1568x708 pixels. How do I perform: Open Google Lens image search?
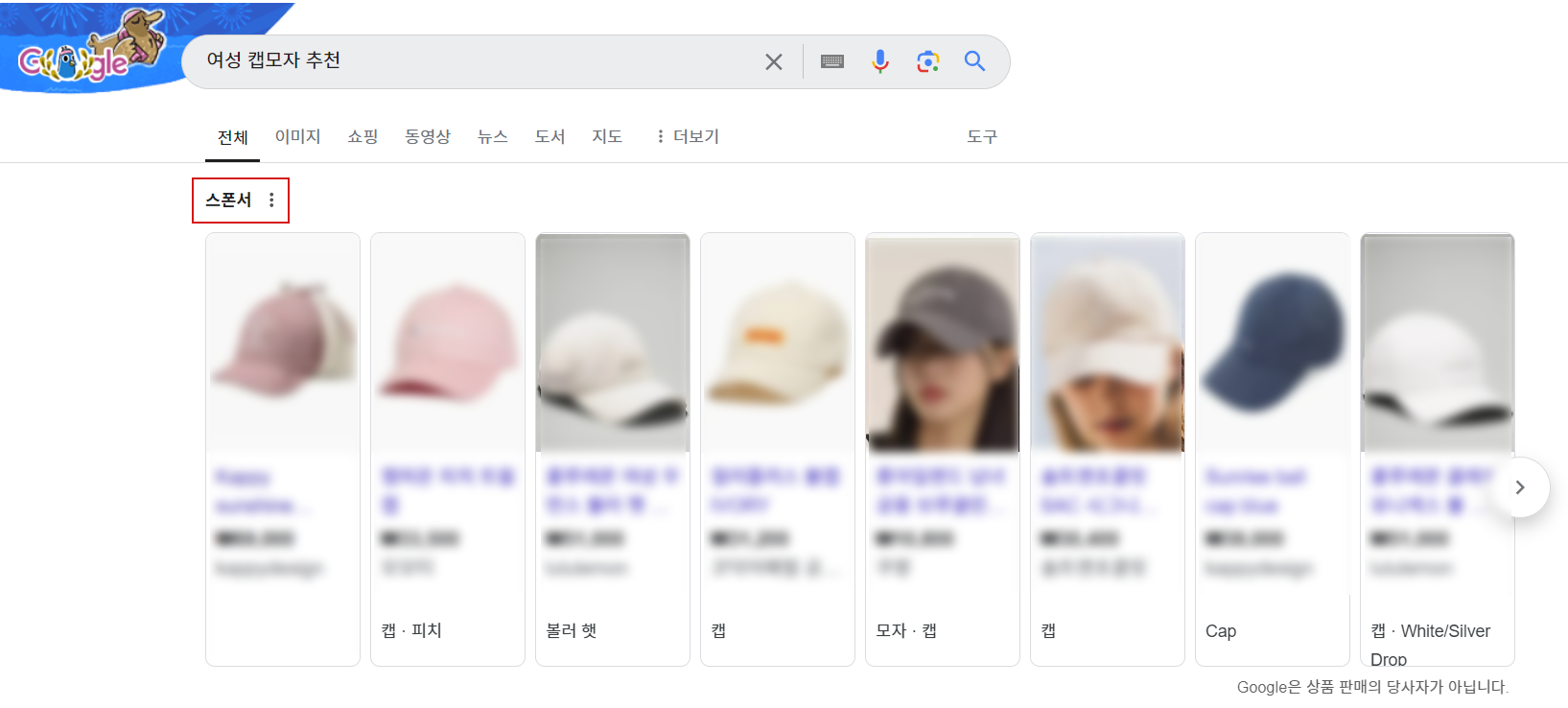pos(927,61)
